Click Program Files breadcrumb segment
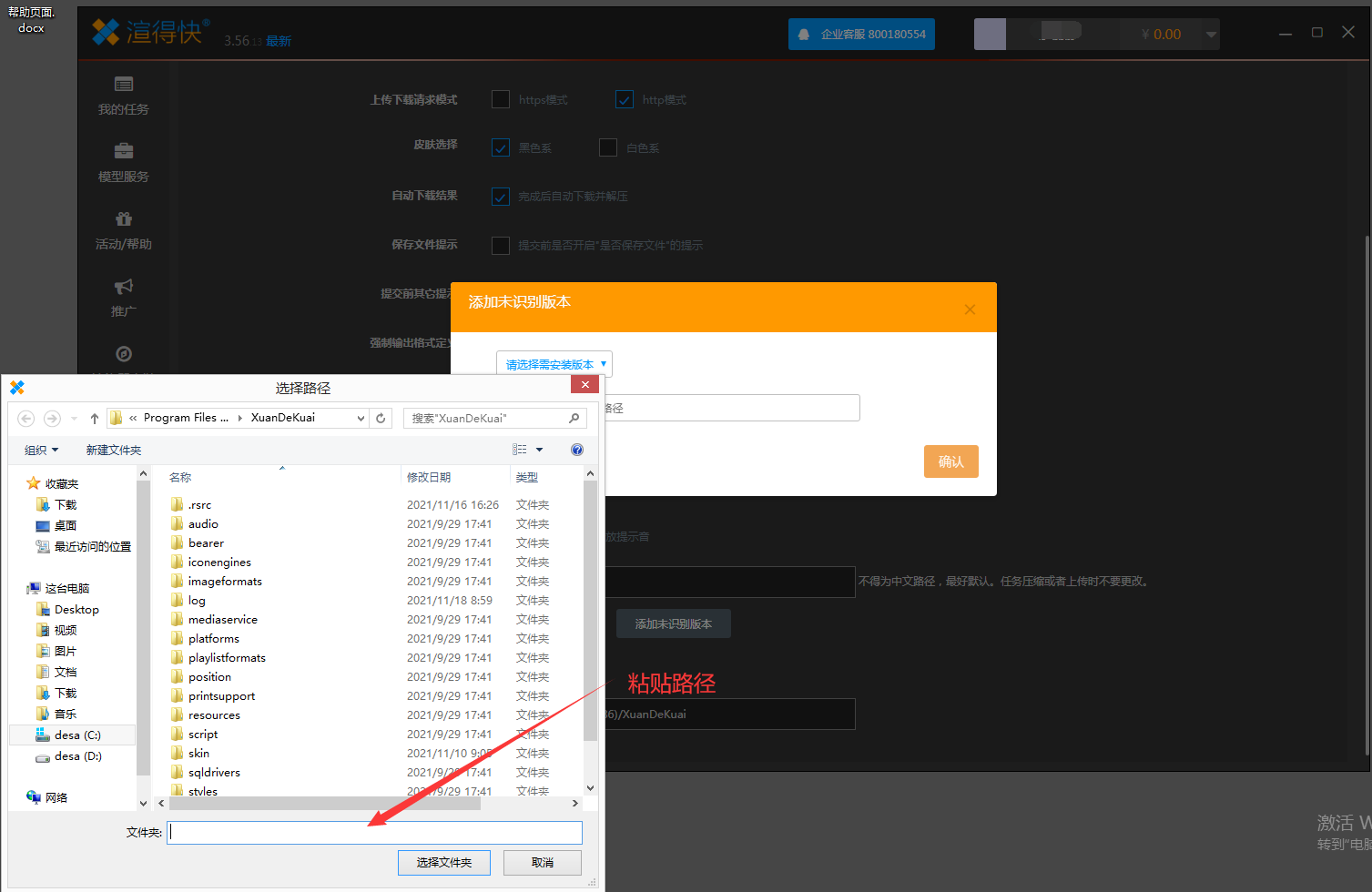 pyautogui.click(x=186, y=418)
